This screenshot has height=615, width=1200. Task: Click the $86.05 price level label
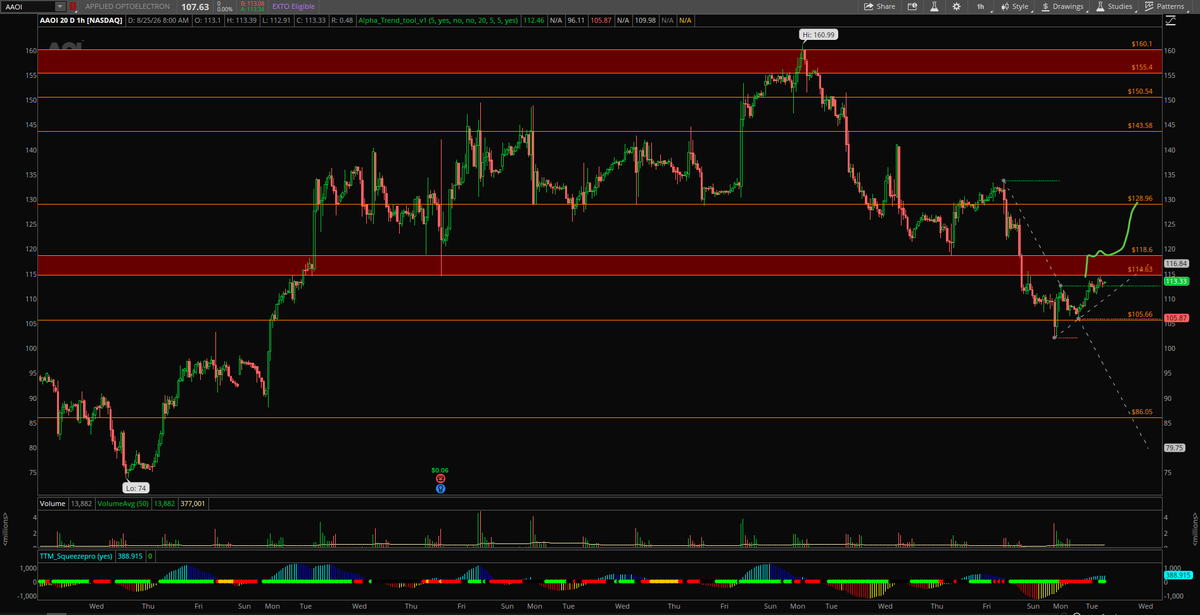(1143, 411)
